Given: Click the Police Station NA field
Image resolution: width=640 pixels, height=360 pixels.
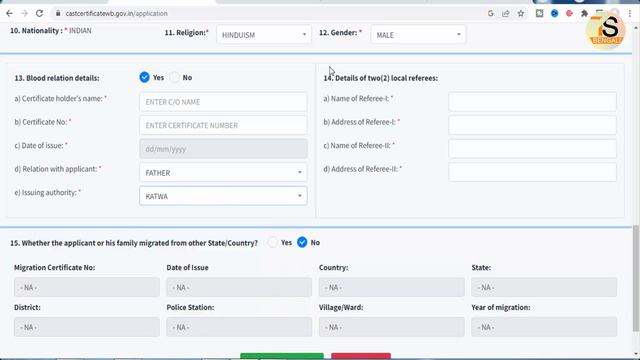Looking at the screenshot, I should 239,327.
